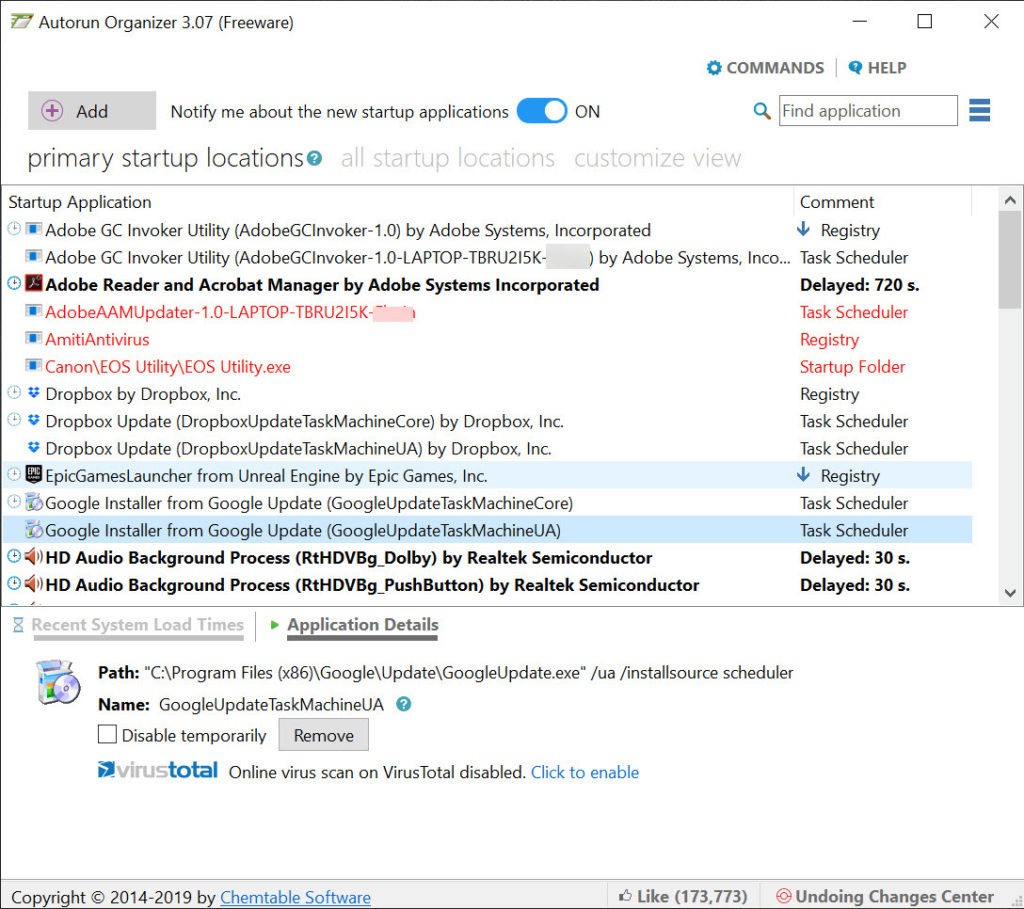
Task: Follow the Click to enable VirusTotal link
Action: (584, 772)
